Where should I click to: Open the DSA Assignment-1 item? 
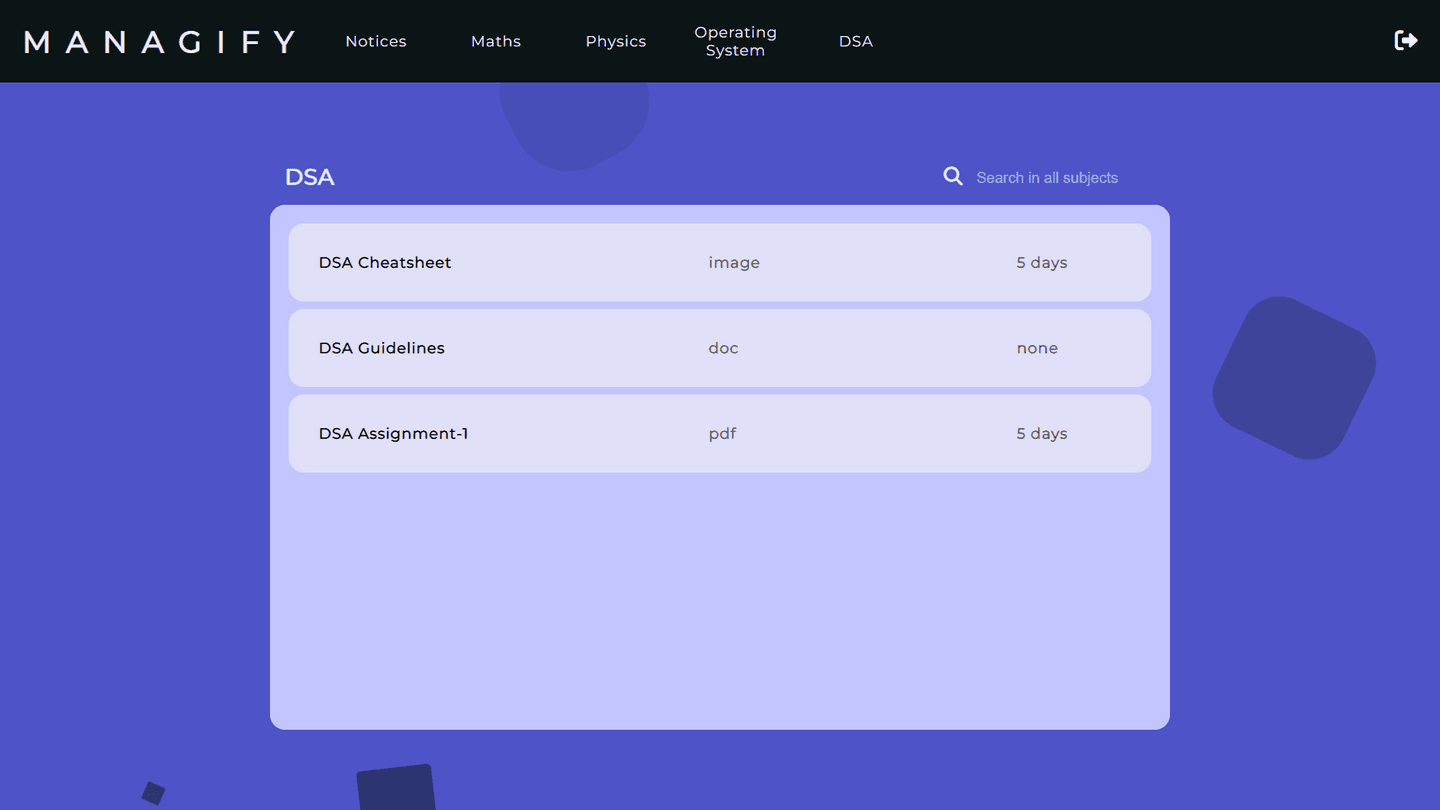(x=720, y=433)
